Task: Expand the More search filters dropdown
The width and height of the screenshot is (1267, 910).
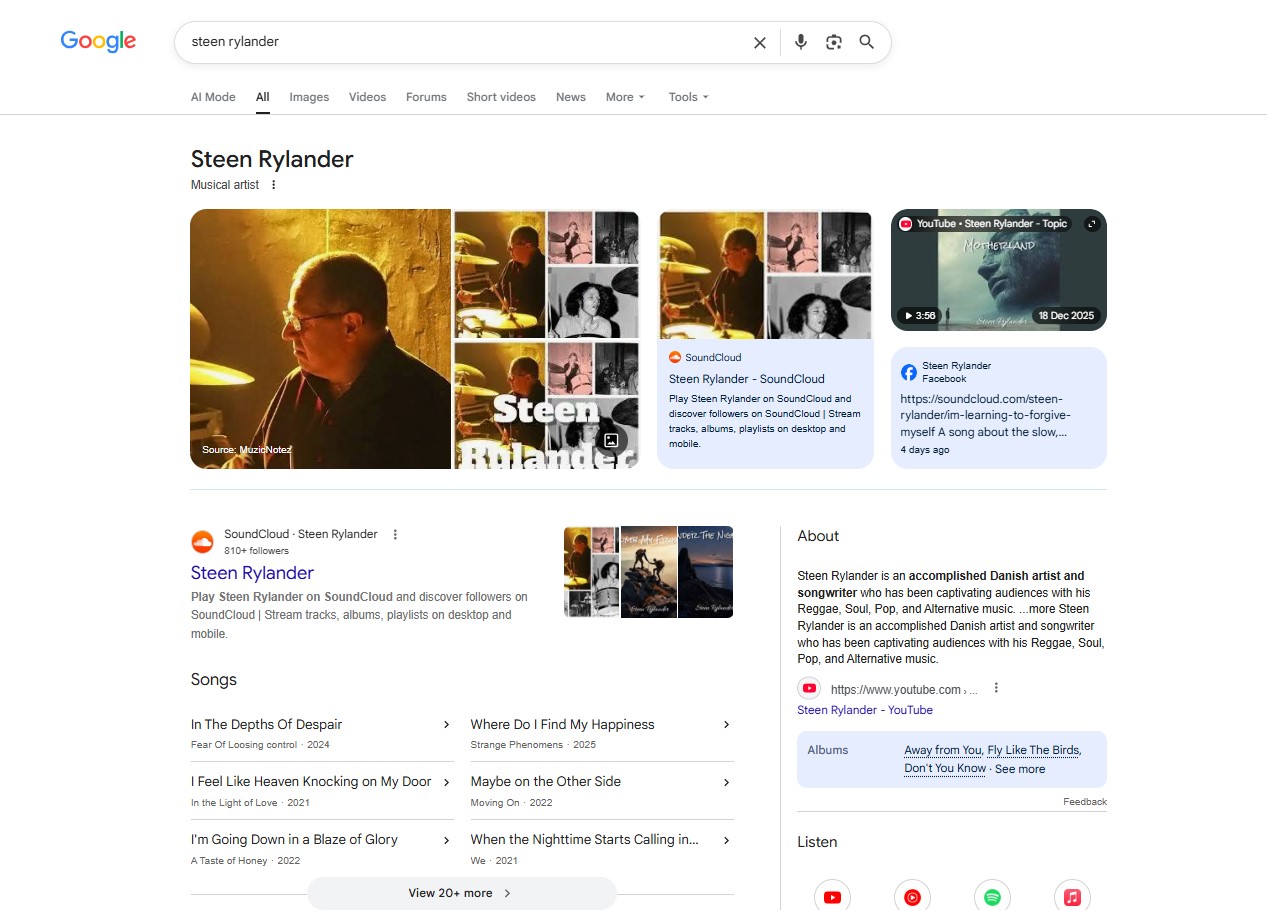Action: coord(625,97)
